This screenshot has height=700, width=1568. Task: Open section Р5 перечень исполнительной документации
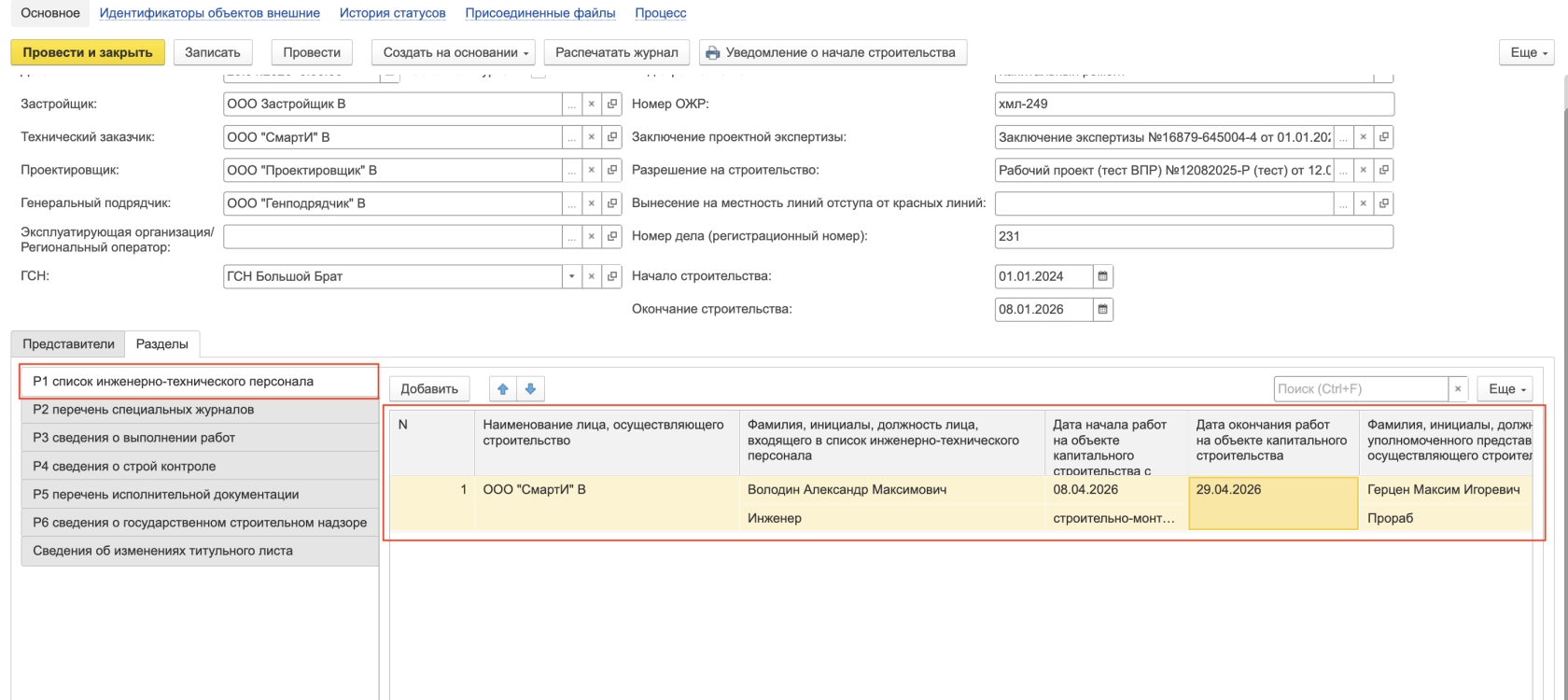[x=200, y=495]
